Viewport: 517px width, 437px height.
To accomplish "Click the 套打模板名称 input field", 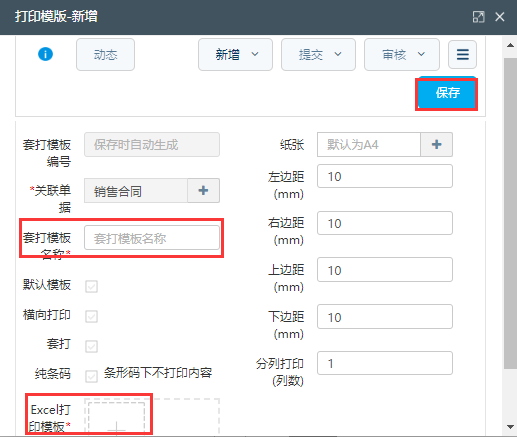I will point(152,238).
